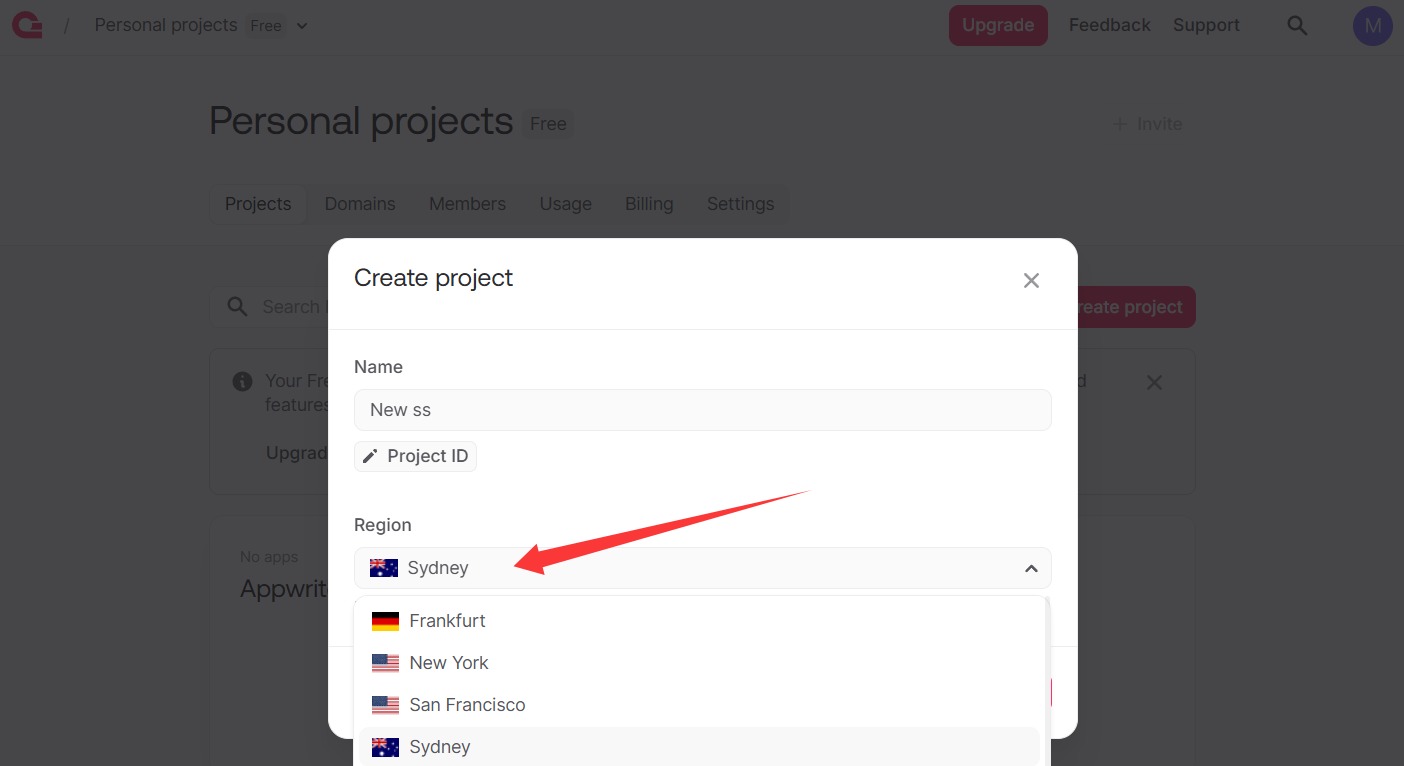The image size is (1404, 766).
Task: Go to the Members tab
Action: 467,204
